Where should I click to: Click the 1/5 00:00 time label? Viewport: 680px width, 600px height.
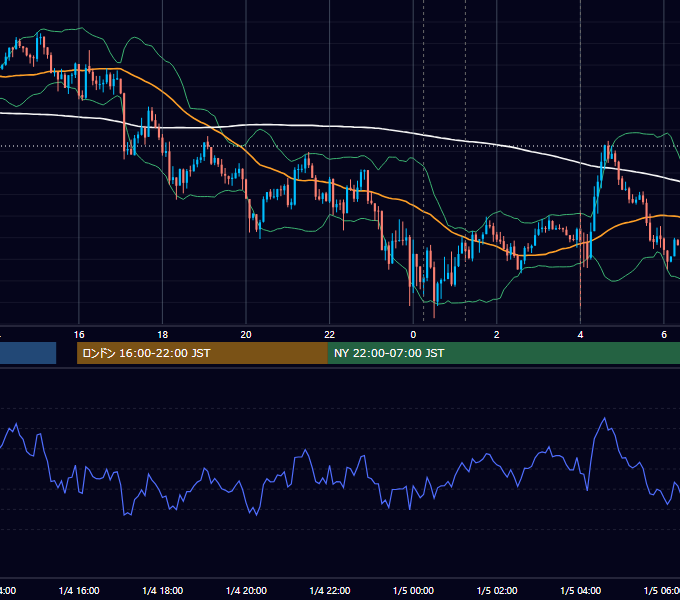pyautogui.click(x=413, y=590)
